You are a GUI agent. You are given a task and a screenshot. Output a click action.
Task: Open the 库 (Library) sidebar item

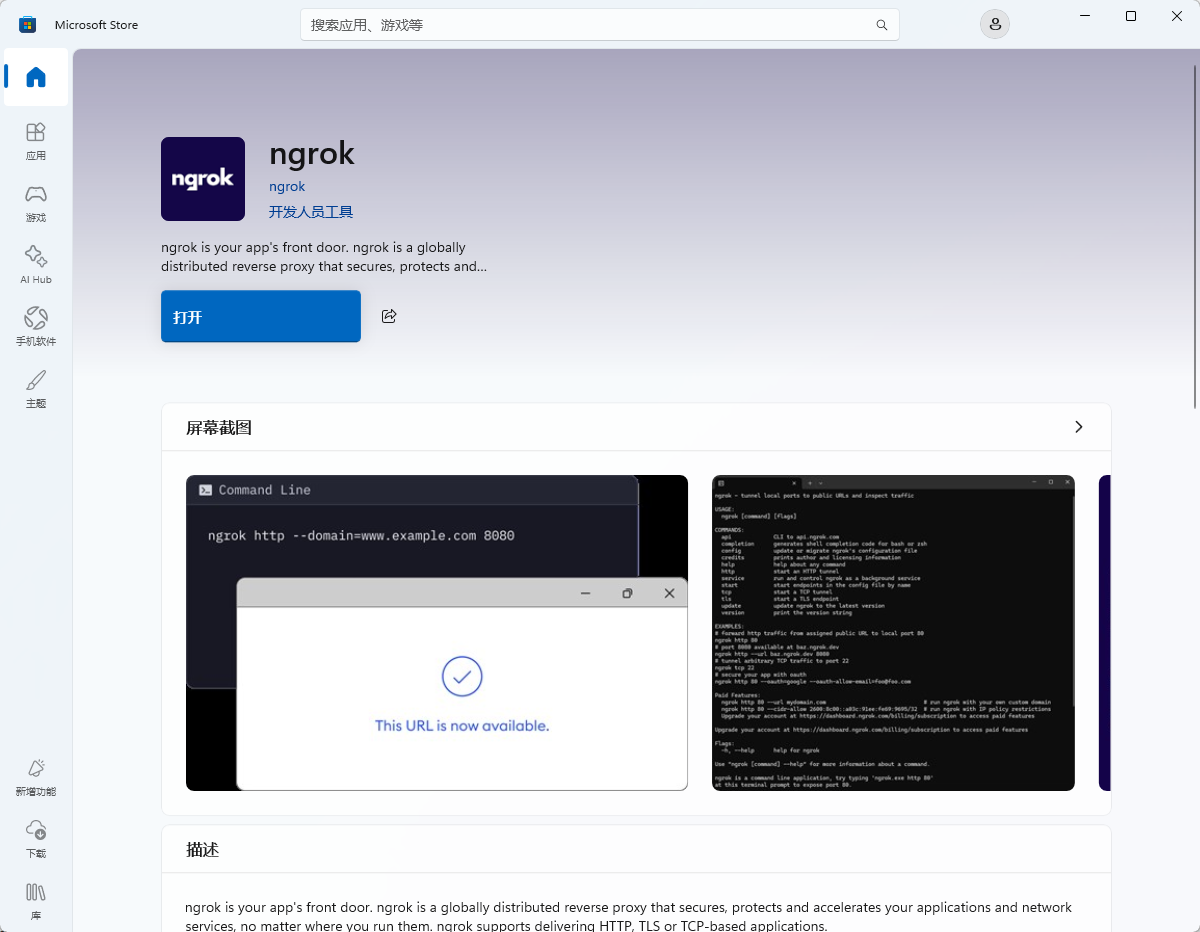pos(36,901)
